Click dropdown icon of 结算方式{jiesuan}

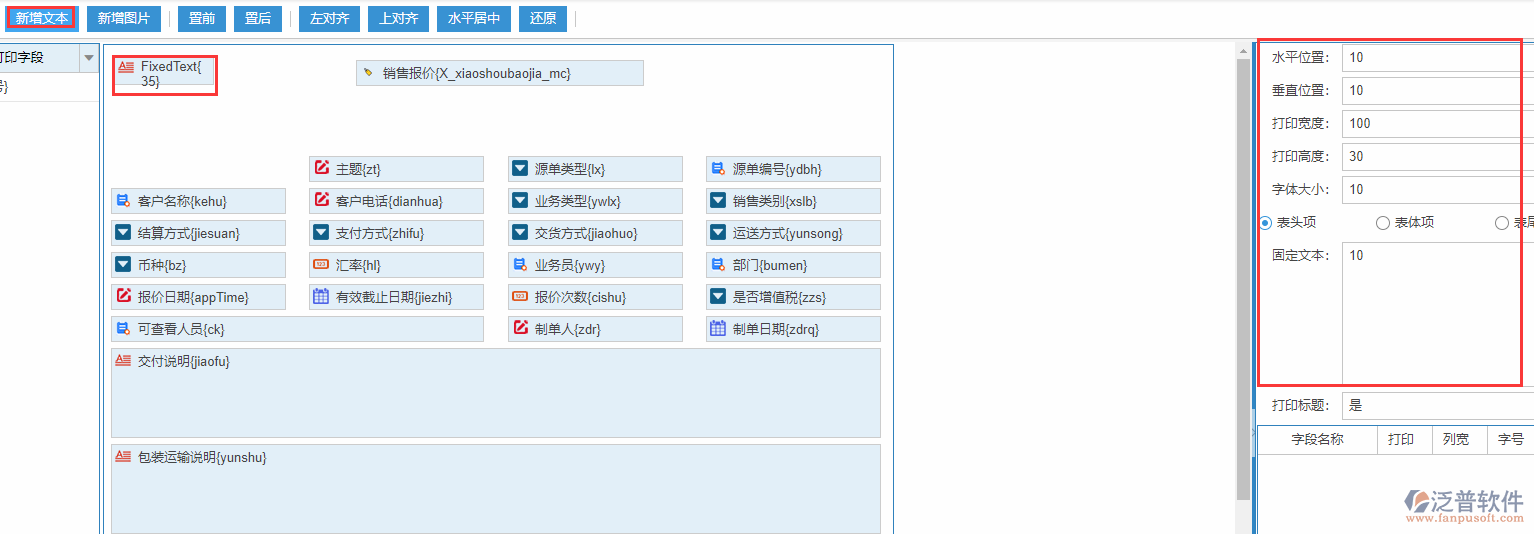click(123, 232)
